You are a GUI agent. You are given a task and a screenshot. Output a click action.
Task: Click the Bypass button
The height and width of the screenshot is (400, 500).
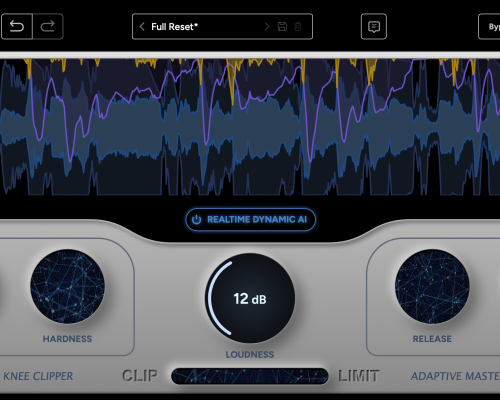489,26
